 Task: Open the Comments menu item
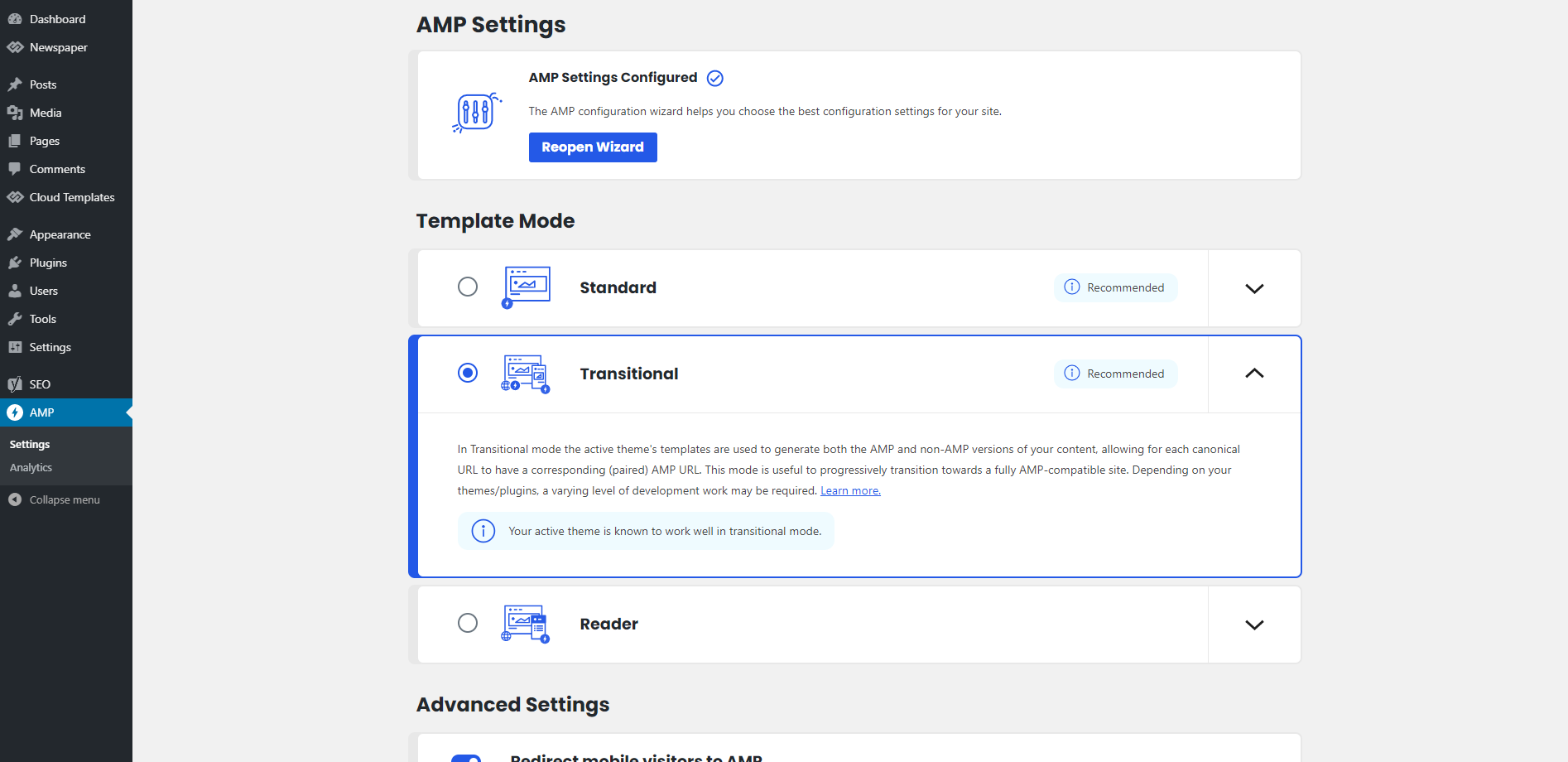coord(66,169)
